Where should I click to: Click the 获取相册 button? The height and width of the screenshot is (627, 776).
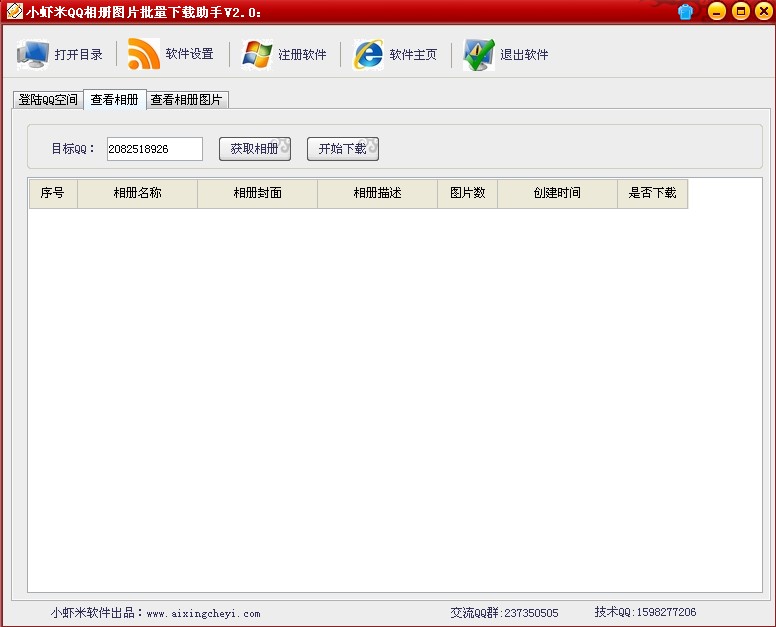point(255,149)
